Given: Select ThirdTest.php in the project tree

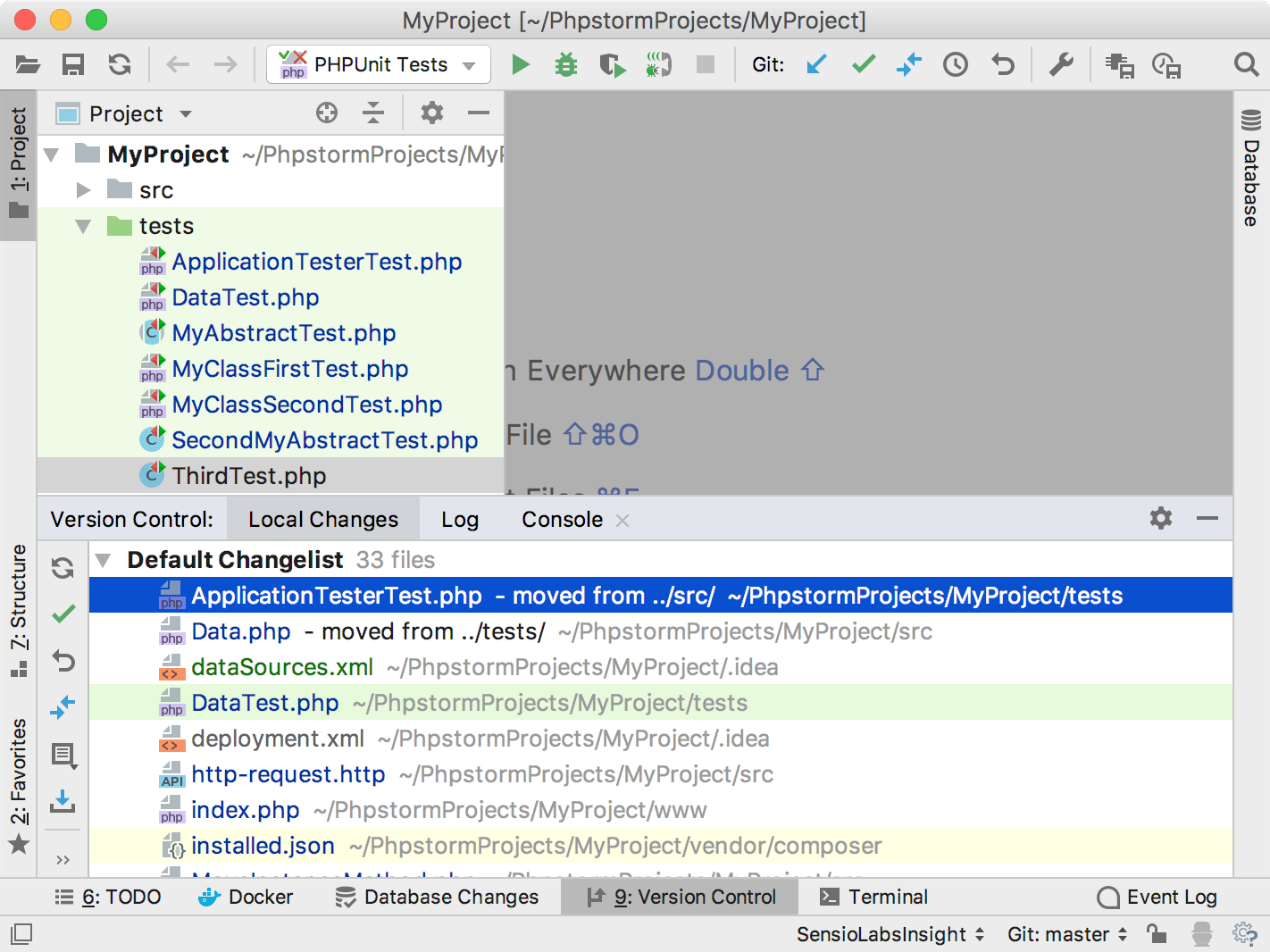Looking at the screenshot, I should (x=248, y=476).
